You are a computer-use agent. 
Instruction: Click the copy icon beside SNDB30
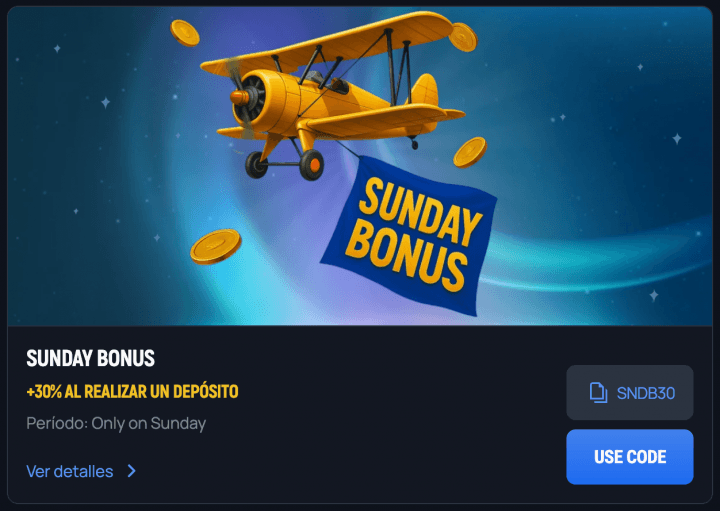click(x=598, y=393)
